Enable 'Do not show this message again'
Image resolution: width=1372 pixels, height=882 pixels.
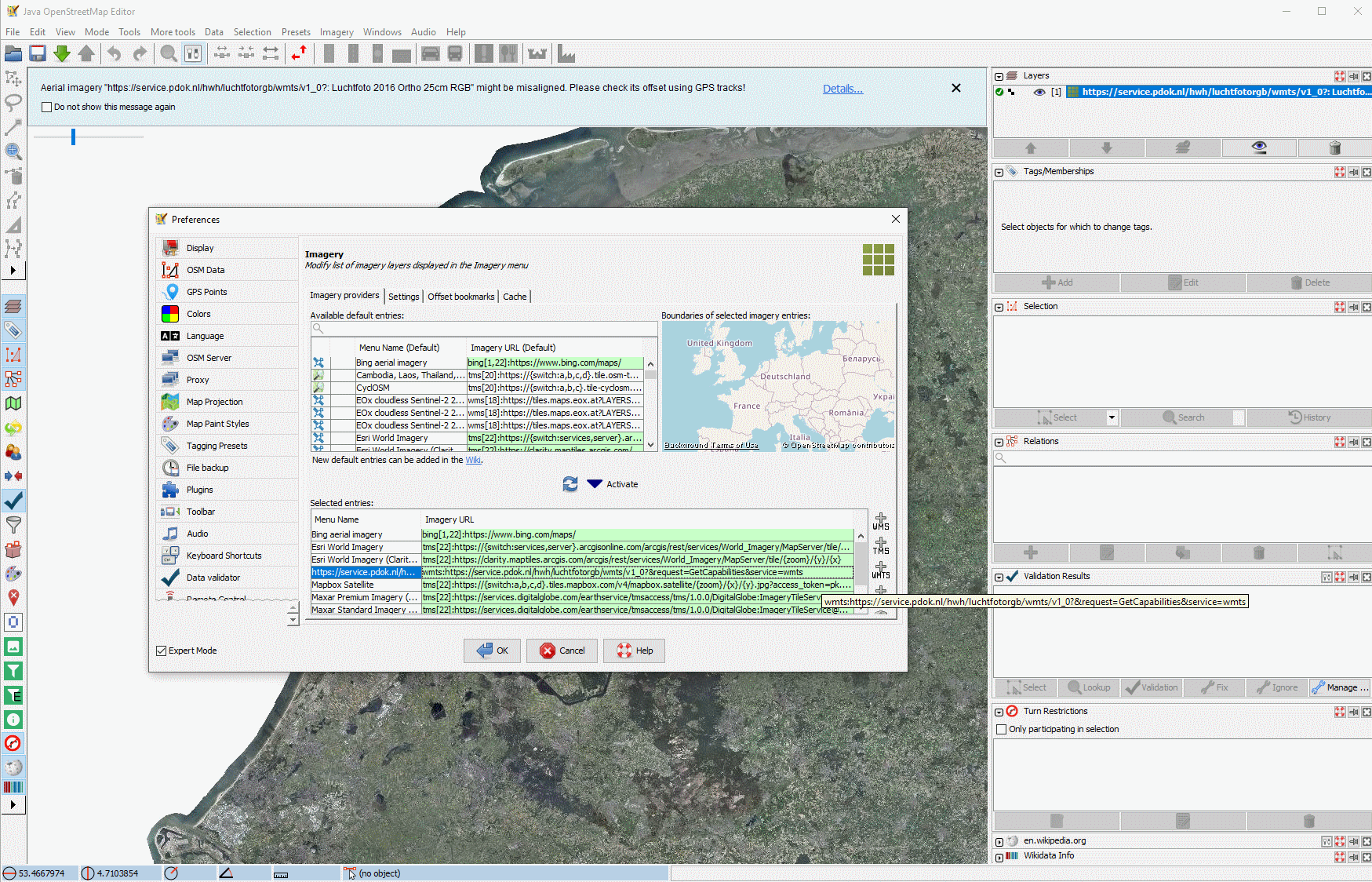pyautogui.click(x=46, y=108)
